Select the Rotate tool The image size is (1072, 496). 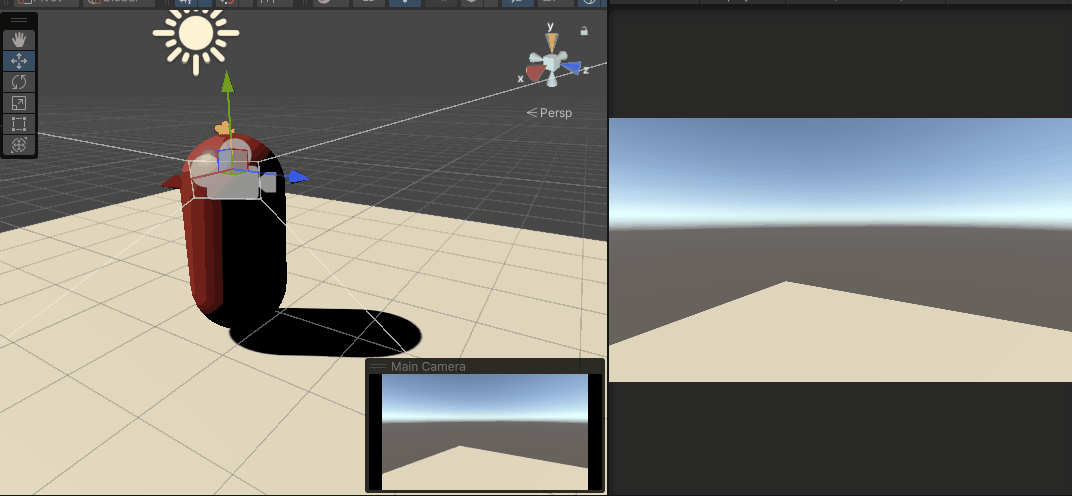point(18,82)
